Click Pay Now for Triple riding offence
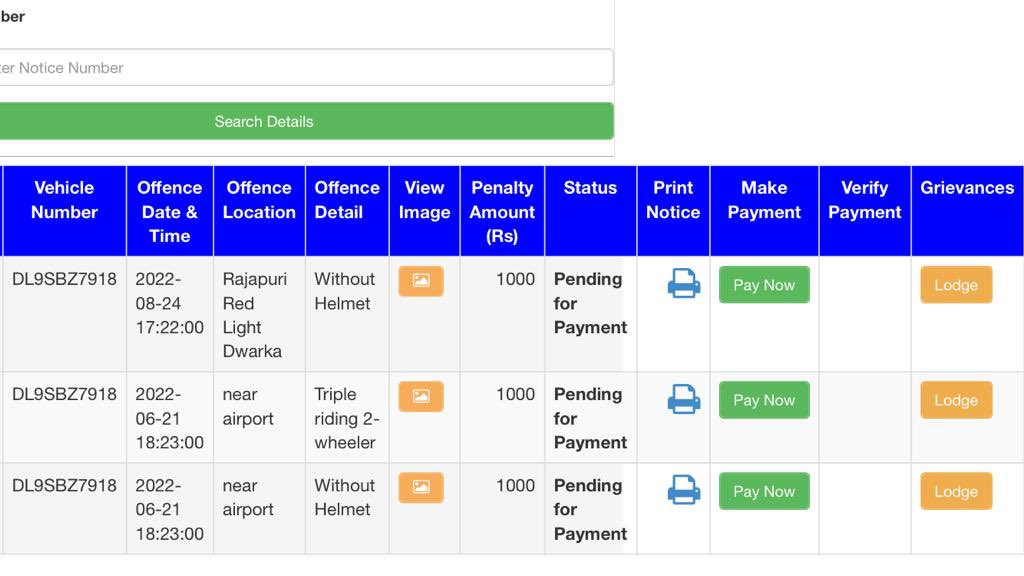This screenshot has height=576, width=1024. (764, 400)
